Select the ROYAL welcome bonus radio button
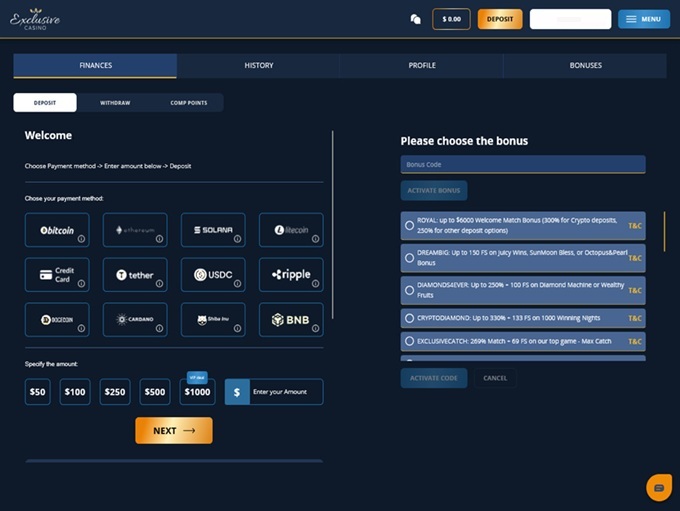This screenshot has width=680, height=511. pyautogui.click(x=410, y=226)
